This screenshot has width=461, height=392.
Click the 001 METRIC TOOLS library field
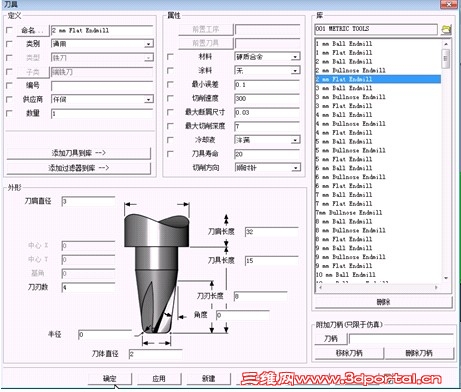coord(376,29)
